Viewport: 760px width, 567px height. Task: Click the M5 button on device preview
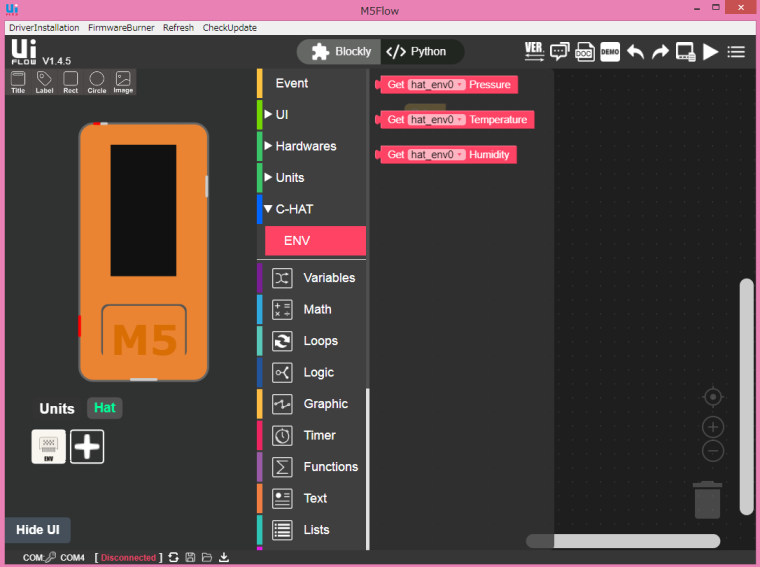point(144,330)
